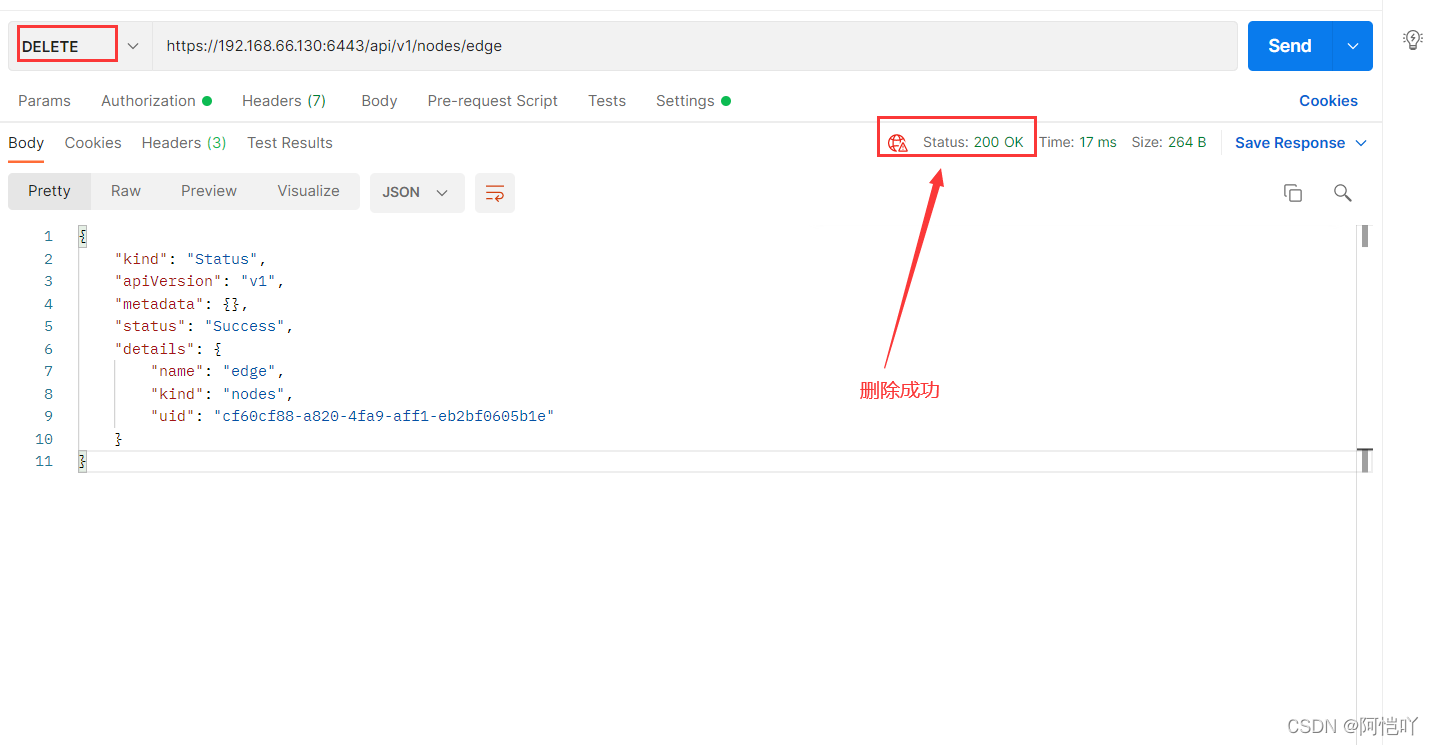Click the uid value cf60cf88-a820-4fa9-aff1-eb2bf0605b1e
This screenshot has height=745, width=1434.
[384, 416]
